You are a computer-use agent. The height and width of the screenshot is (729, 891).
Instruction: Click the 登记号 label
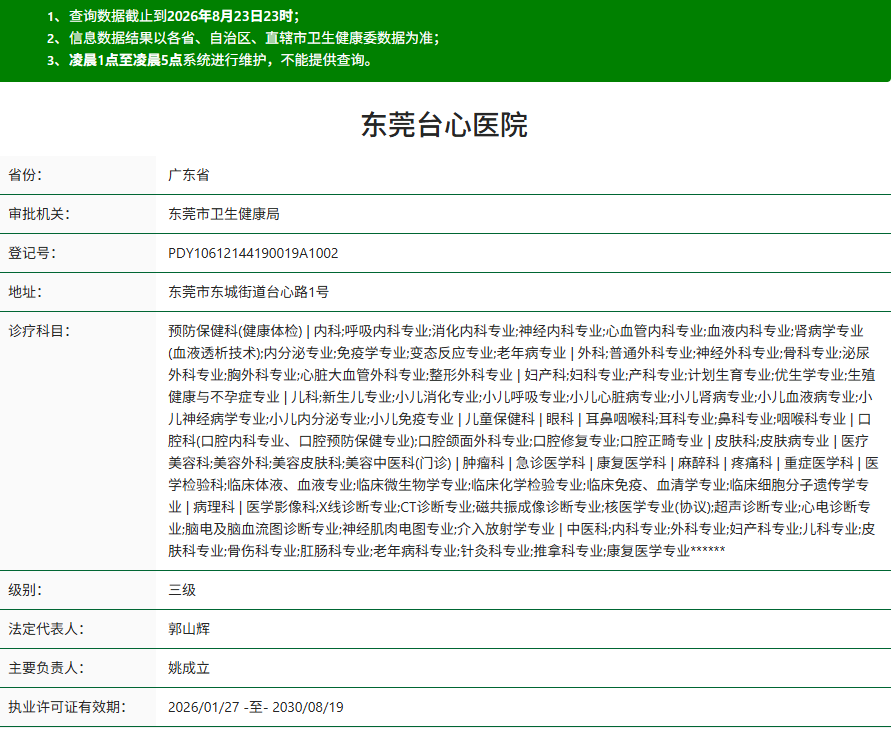(32, 253)
